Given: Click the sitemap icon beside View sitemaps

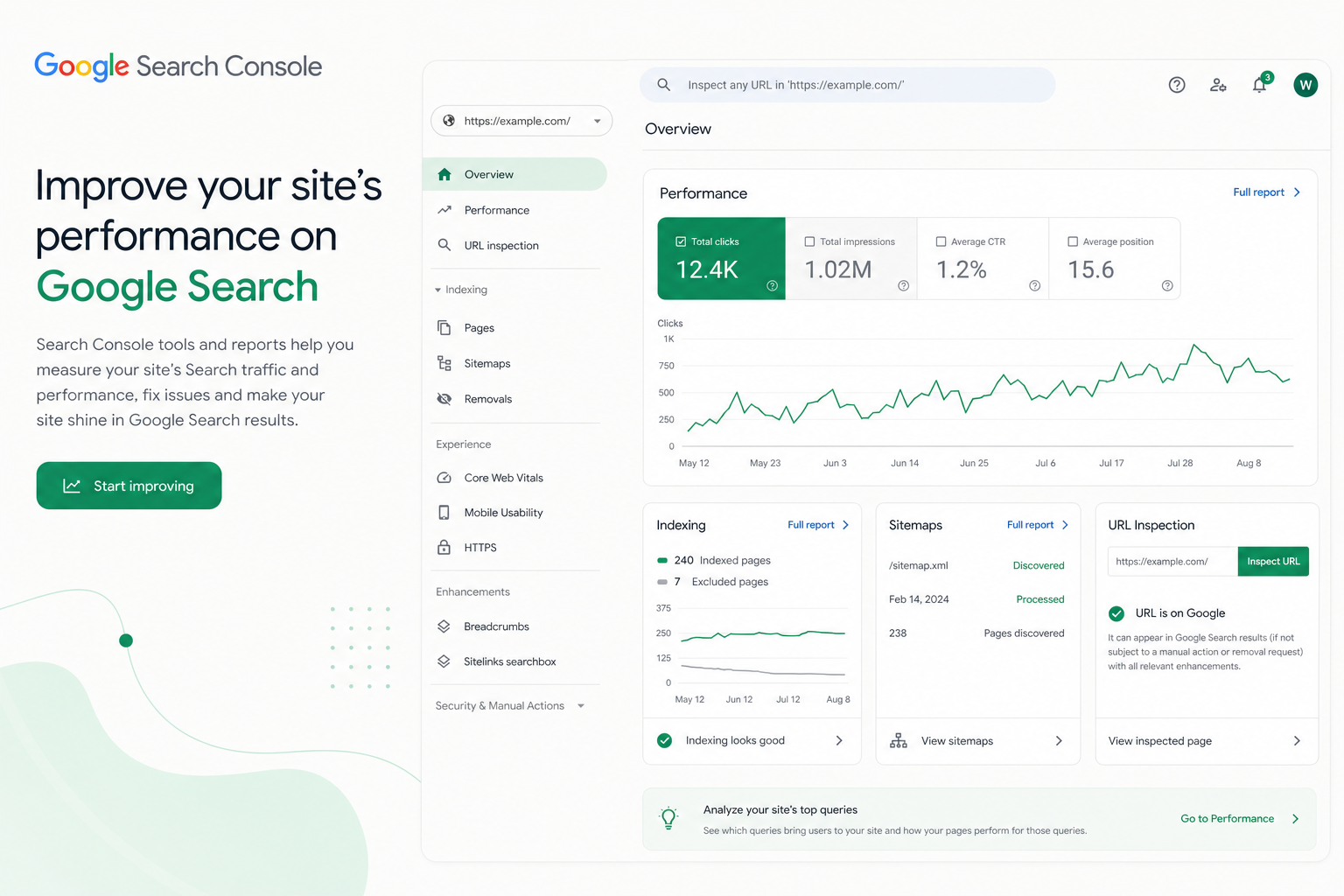Looking at the screenshot, I should pos(899,740).
